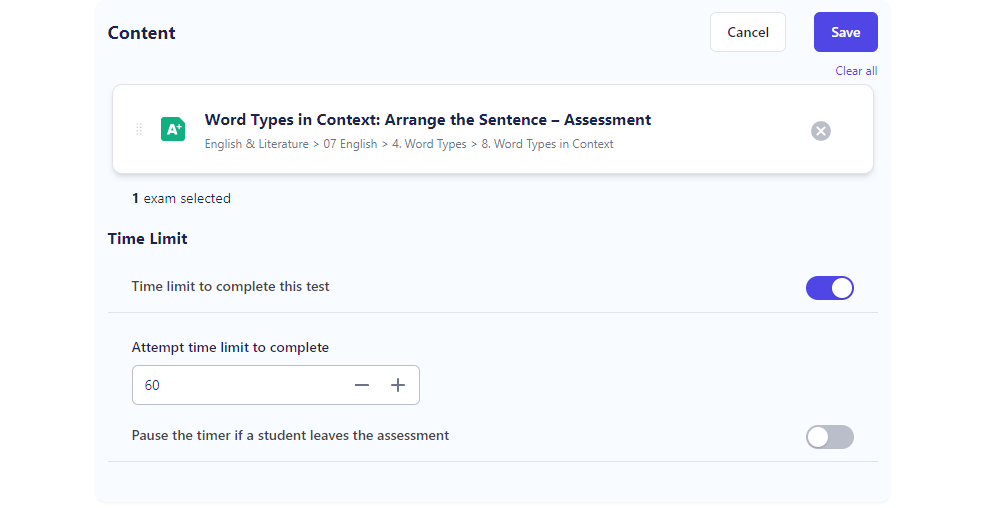Enable pause timer when student leaves
995x508 pixels.
830,437
